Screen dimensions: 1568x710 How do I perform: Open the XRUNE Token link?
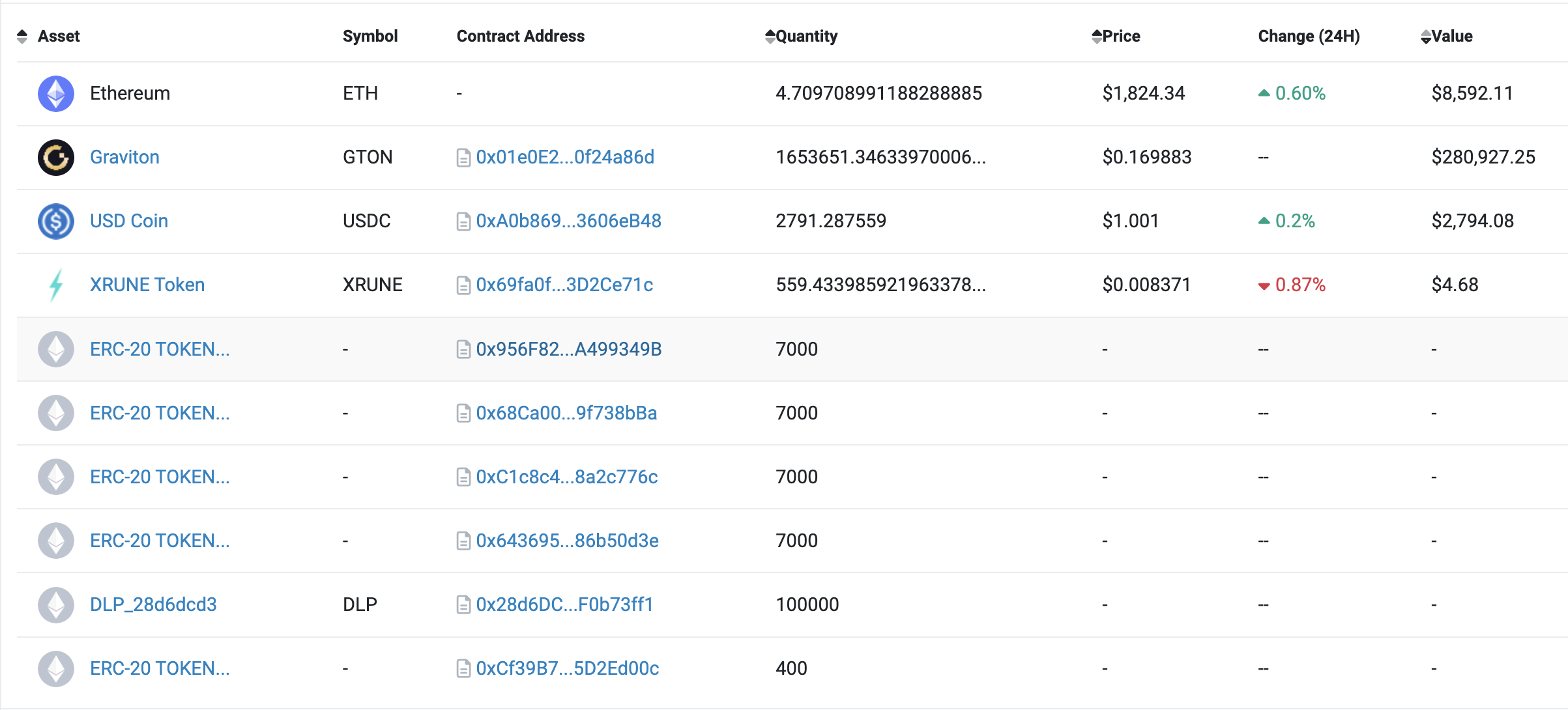point(147,285)
